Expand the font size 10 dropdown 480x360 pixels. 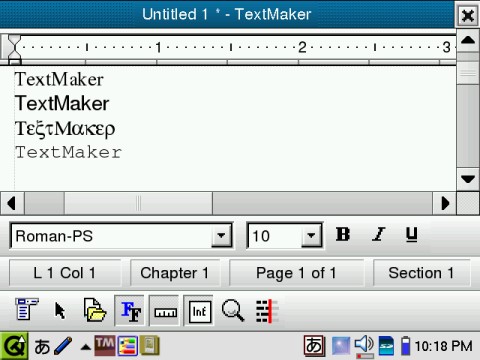tap(311, 235)
